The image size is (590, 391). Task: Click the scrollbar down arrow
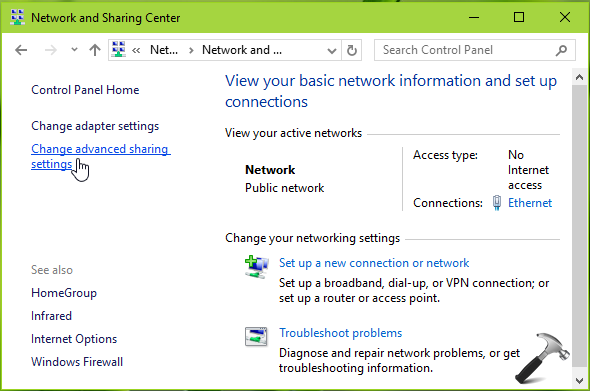(x=579, y=381)
